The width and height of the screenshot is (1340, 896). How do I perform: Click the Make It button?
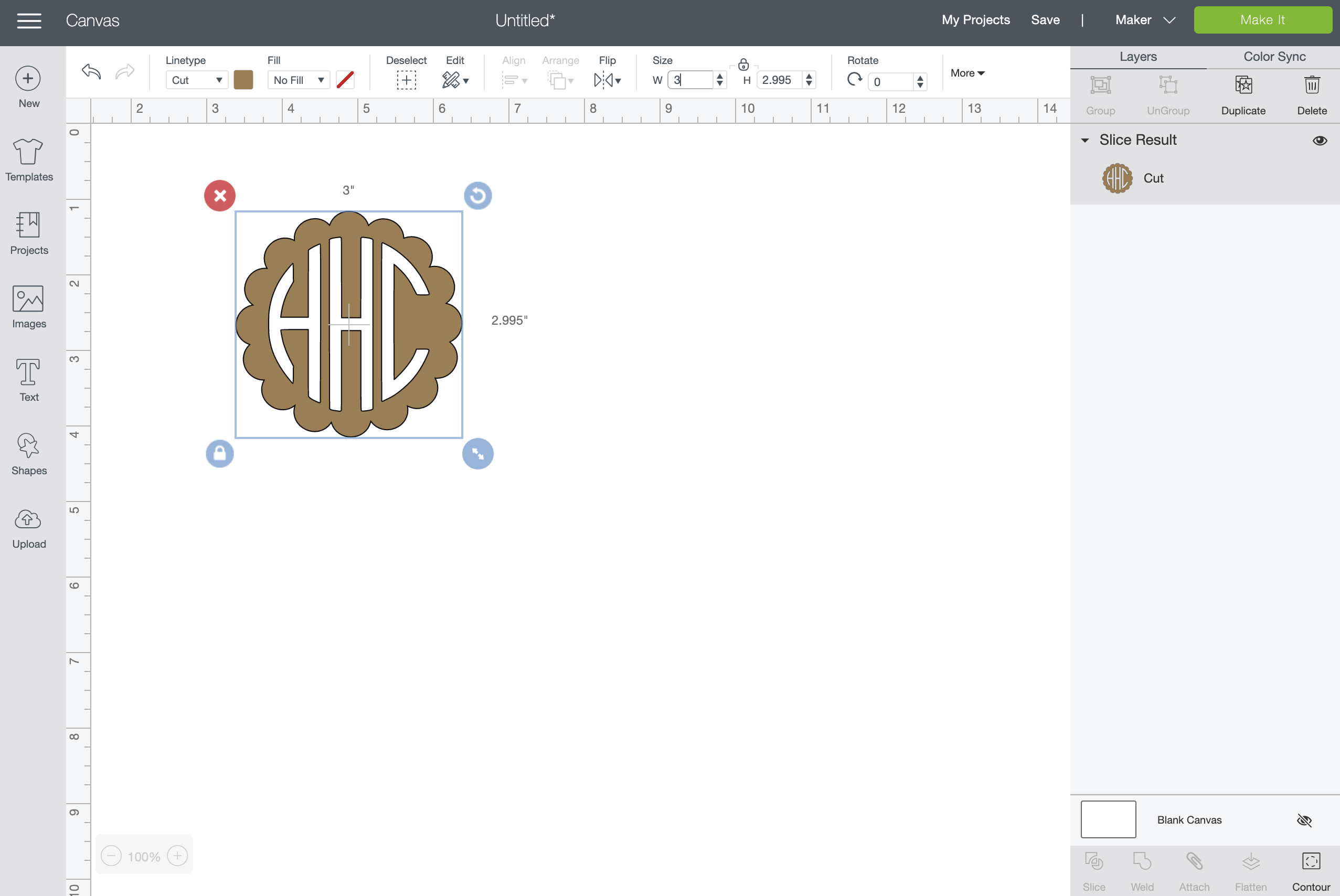(1262, 20)
